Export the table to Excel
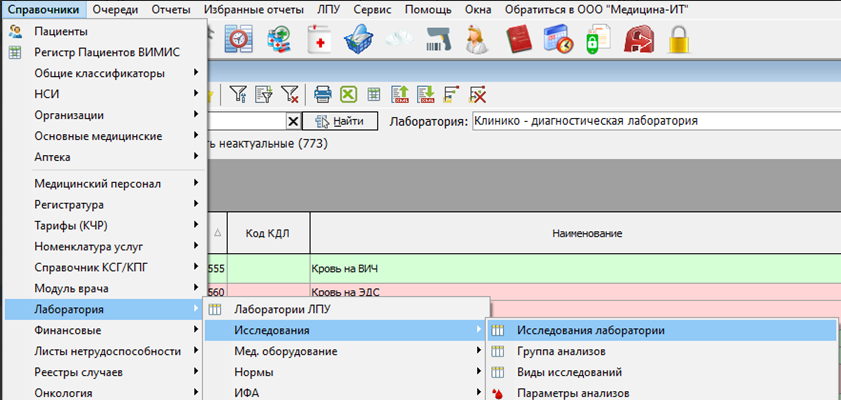The height and width of the screenshot is (400, 841). point(349,95)
